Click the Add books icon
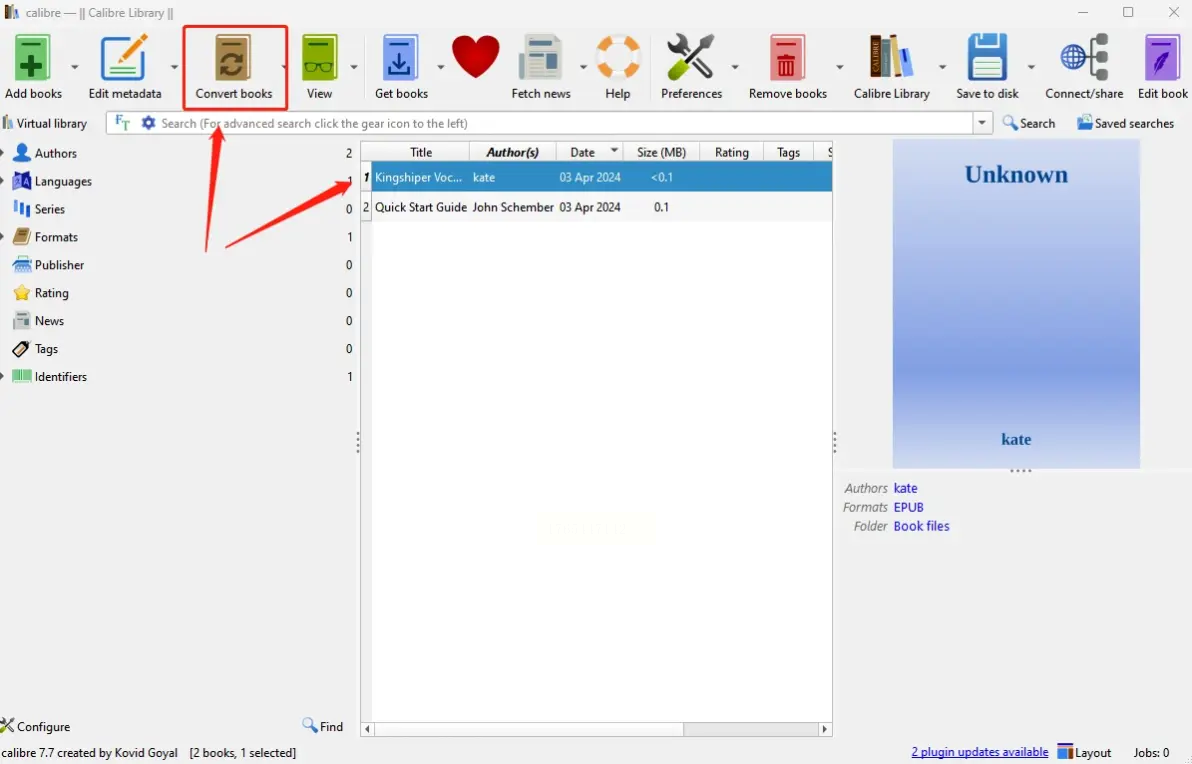The width and height of the screenshot is (1192, 764). 31,59
